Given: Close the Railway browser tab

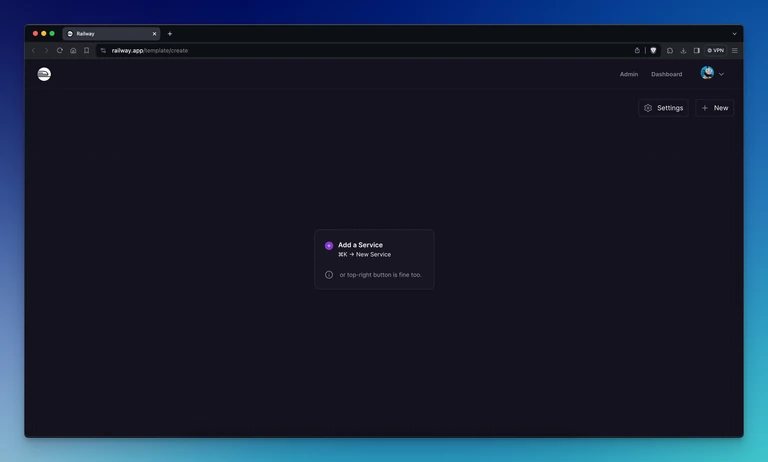Looking at the screenshot, I should (x=154, y=34).
